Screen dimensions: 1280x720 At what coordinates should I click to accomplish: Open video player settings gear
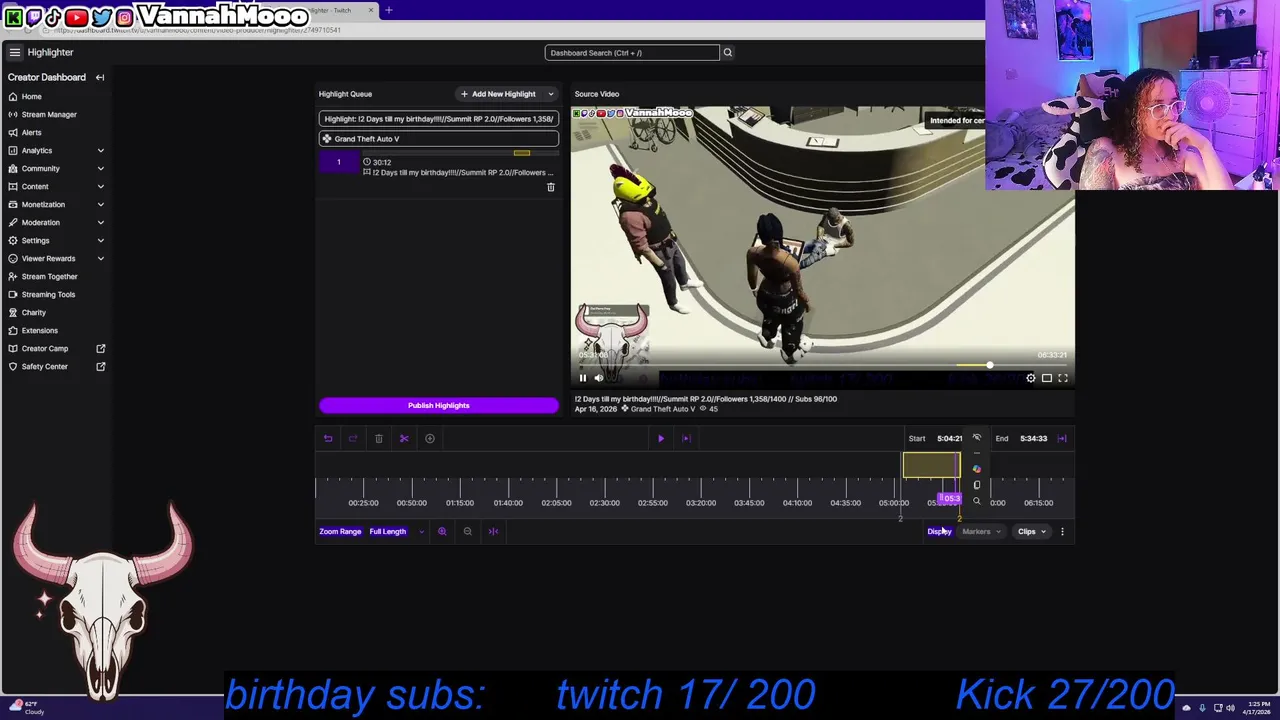click(x=1031, y=378)
